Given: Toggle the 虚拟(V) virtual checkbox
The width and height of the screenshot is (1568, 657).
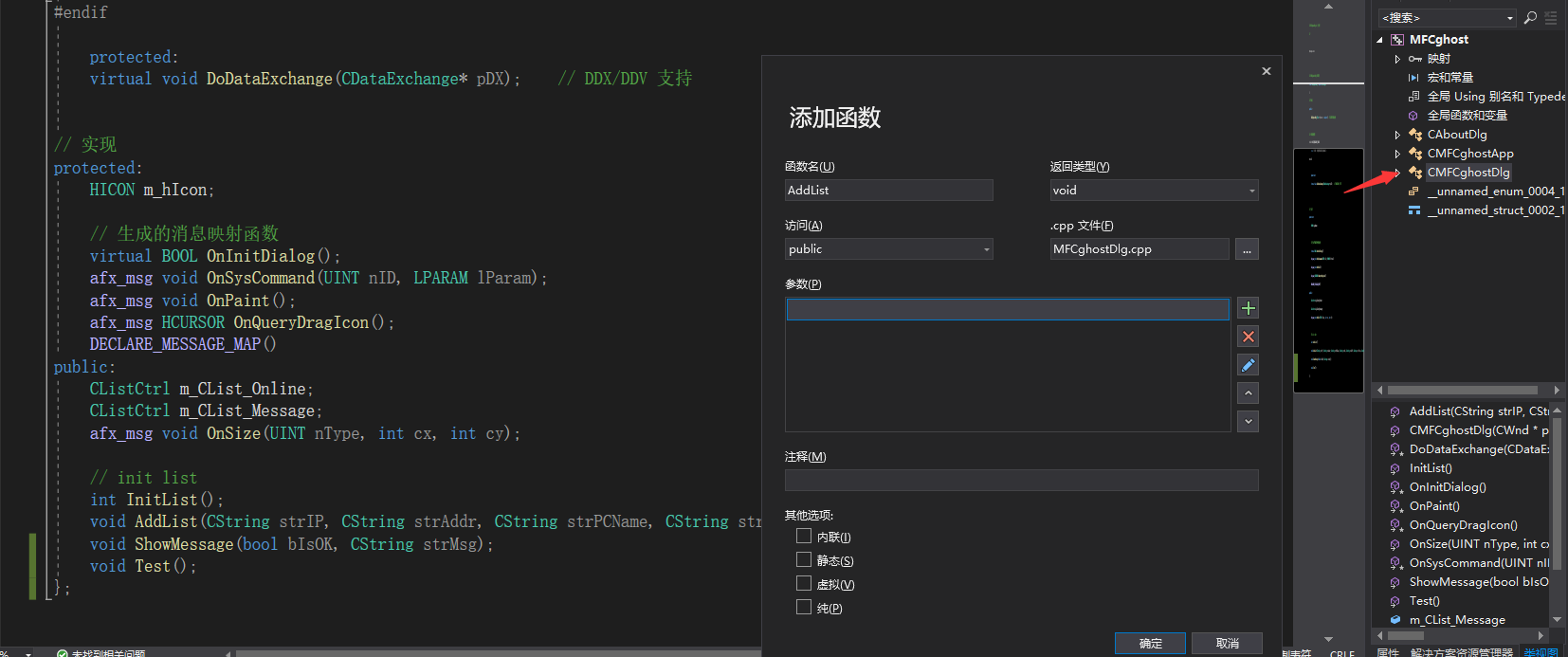Looking at the screenshot, I should [x=804, y=584].
